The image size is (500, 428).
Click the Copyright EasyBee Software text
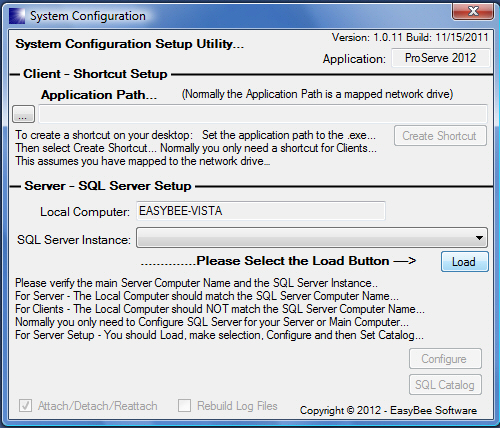[388, 410]
